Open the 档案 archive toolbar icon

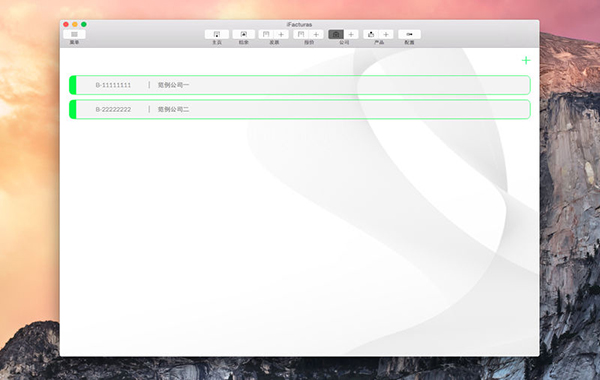(x=243, y=34)
